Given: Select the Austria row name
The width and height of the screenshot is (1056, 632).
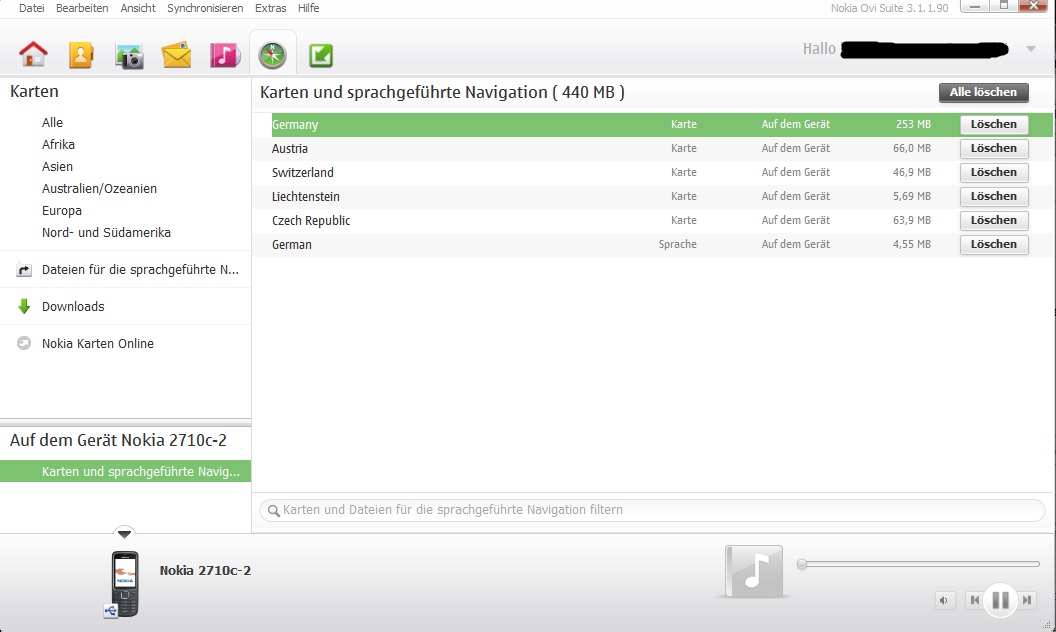Looking at the screenshot, I should (x=290, y=148).
